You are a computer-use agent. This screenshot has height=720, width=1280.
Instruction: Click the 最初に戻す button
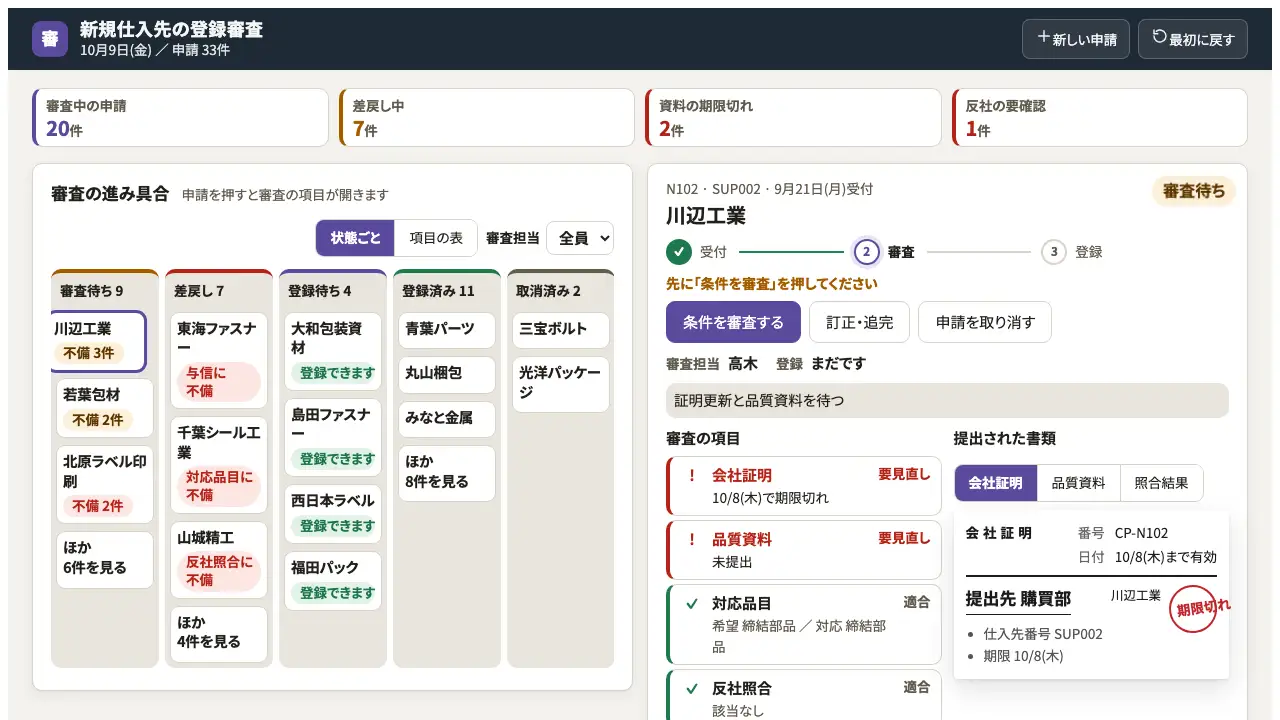[1193, 39]
